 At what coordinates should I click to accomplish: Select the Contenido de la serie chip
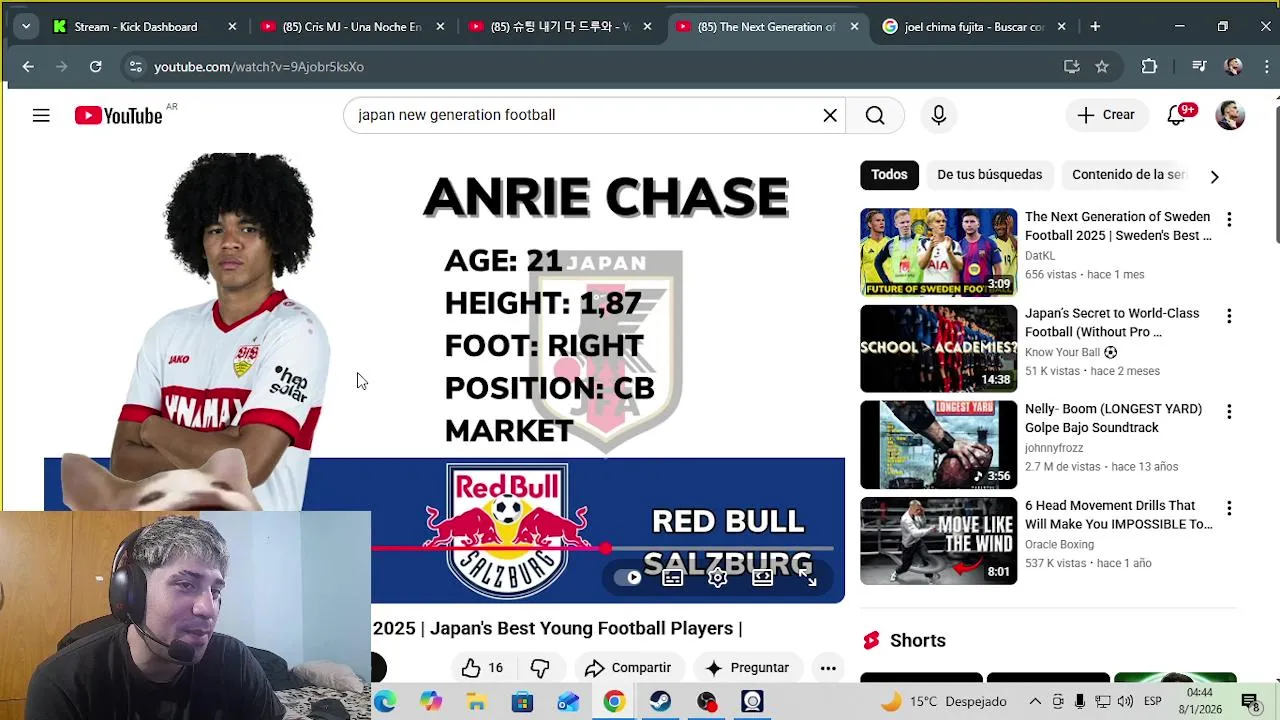tap(1128, 175)
